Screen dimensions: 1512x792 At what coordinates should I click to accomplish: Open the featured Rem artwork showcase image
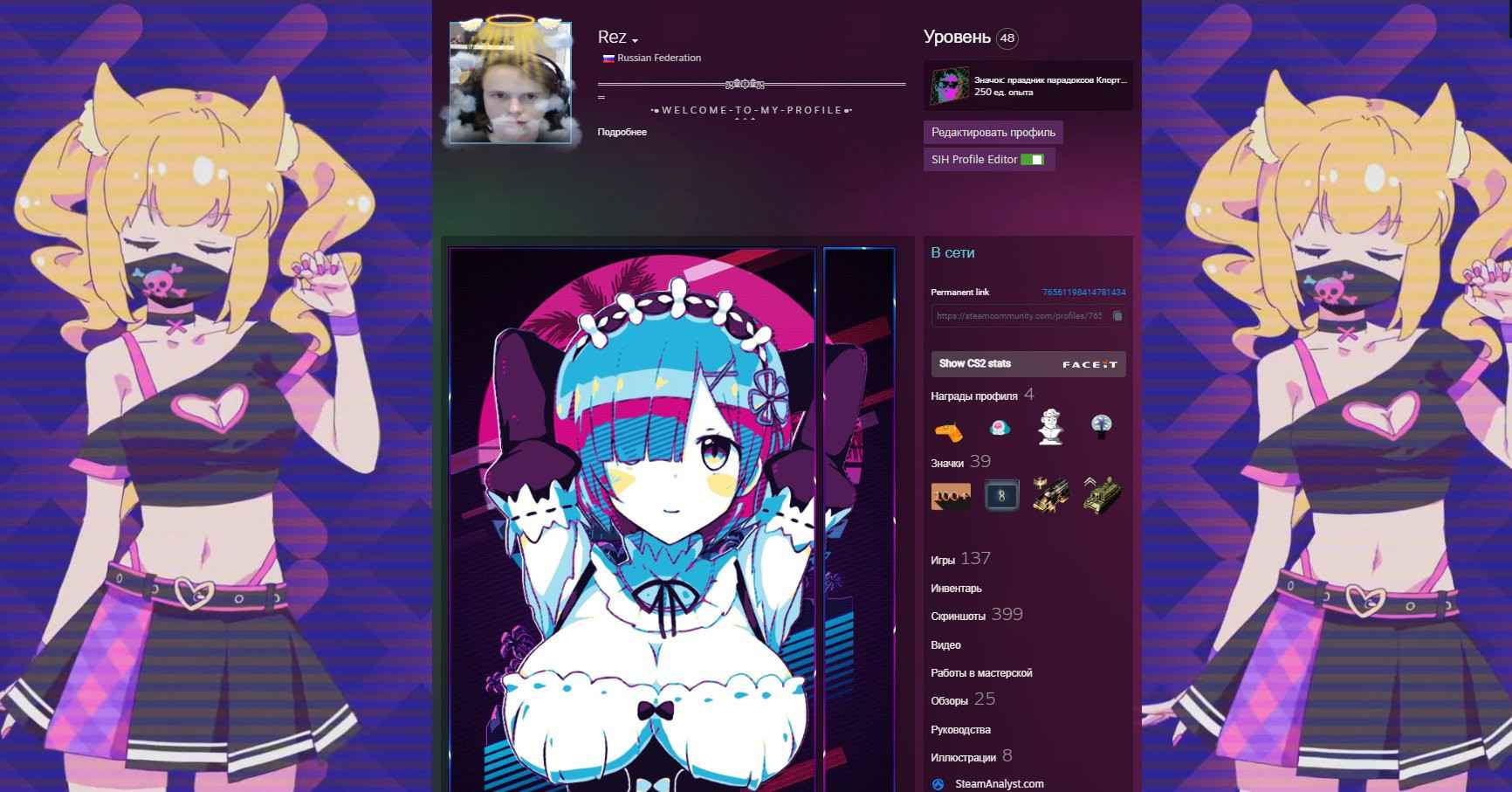(632, 520)
